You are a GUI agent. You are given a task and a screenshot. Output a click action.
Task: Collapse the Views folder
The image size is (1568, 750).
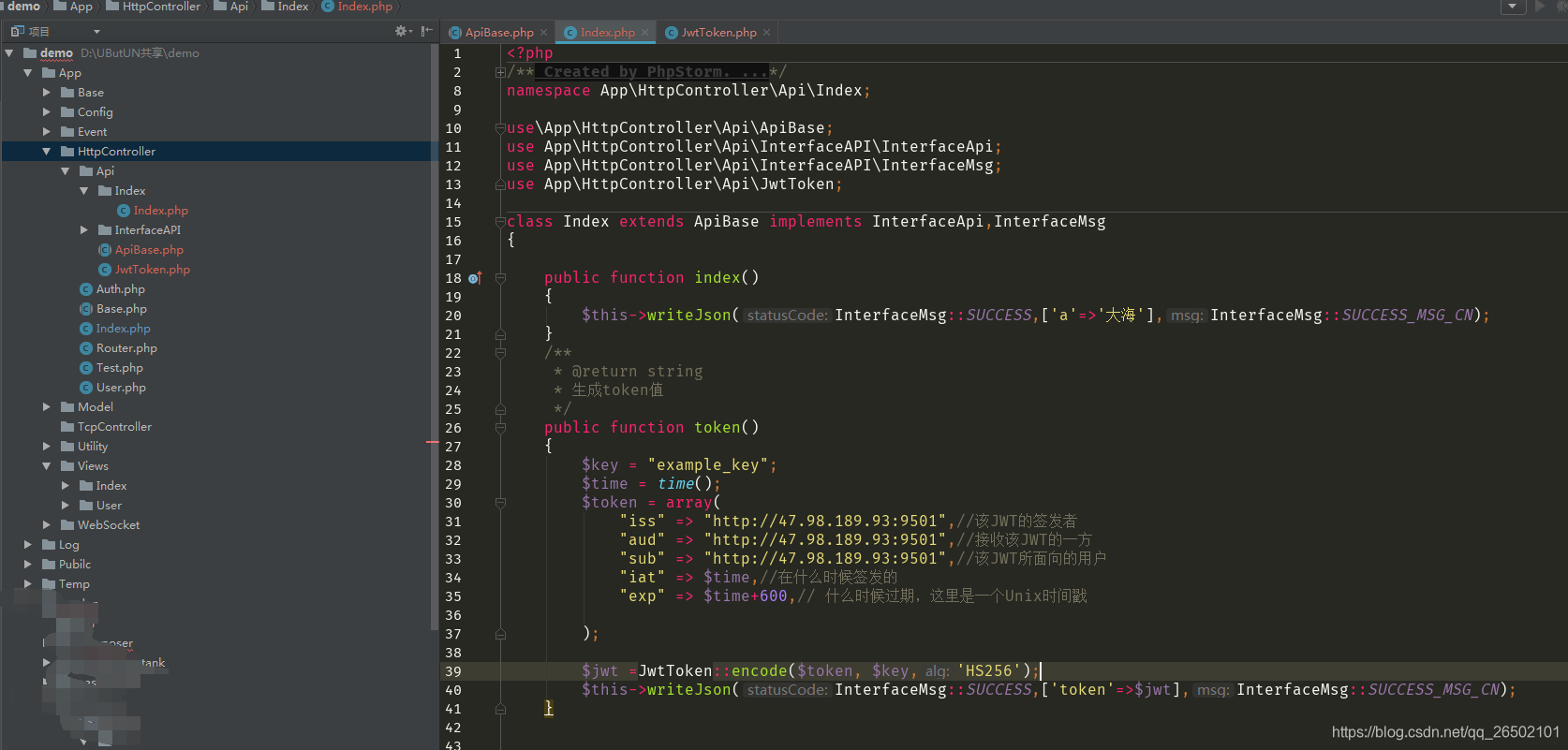pos(47,466)
